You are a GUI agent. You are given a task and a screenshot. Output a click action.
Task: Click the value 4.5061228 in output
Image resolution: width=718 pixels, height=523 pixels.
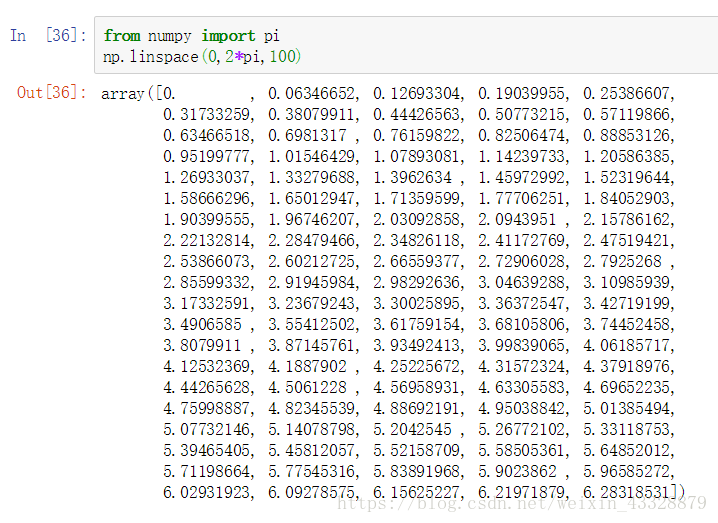pyautogui.click(x=307, y=388)
